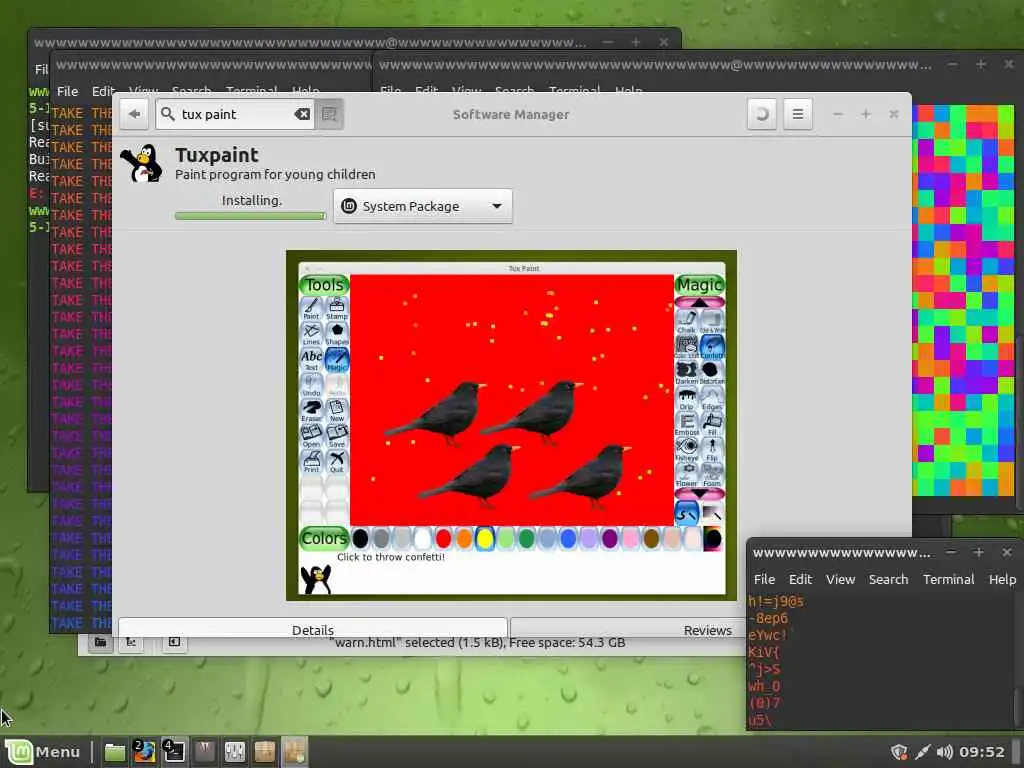Click the Software Manager window title
Image resolution: width=1024 pixels, height=768 pixels.
click(511, 114)
